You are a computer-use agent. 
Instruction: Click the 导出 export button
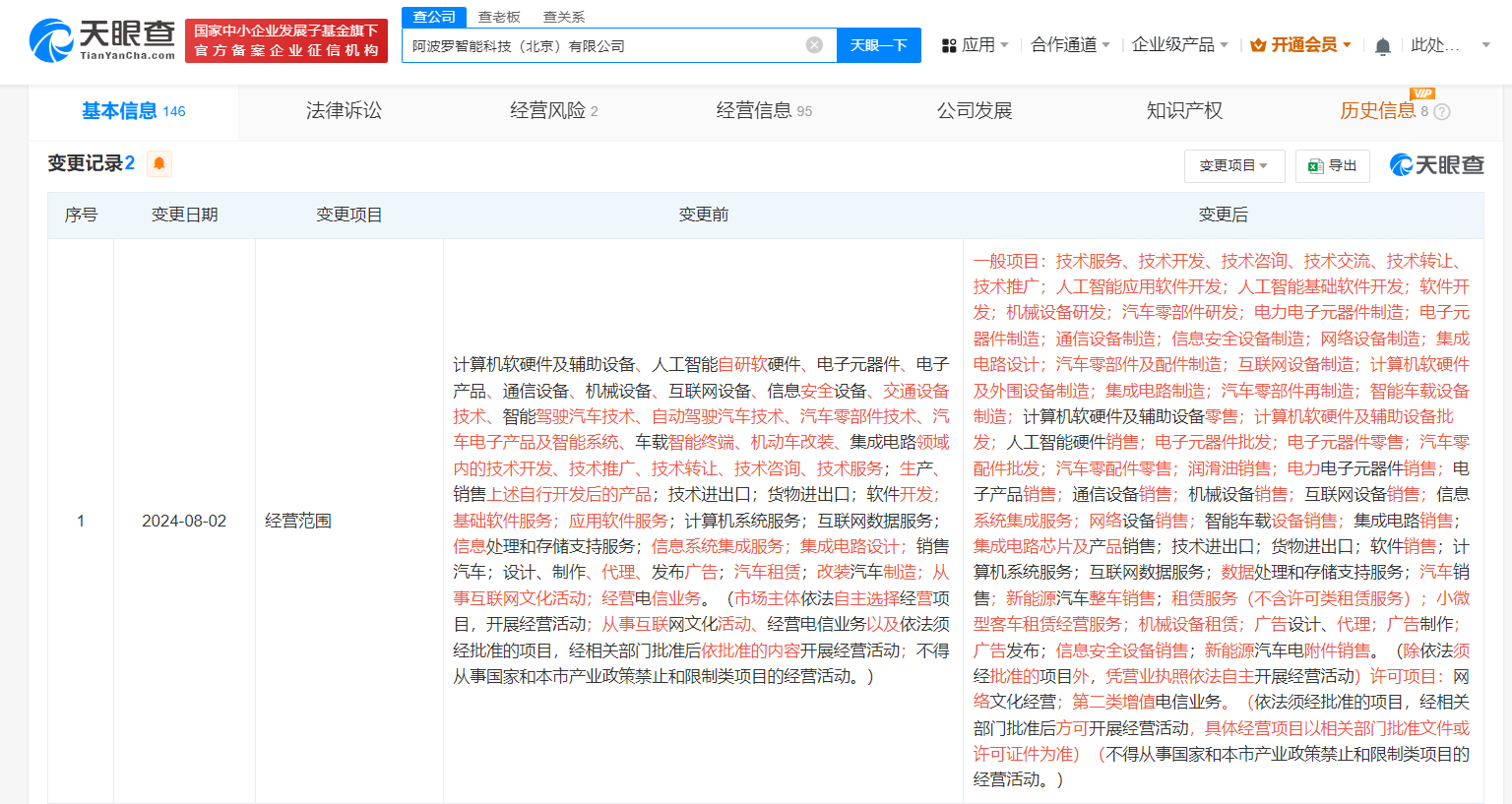(1332, 165)
